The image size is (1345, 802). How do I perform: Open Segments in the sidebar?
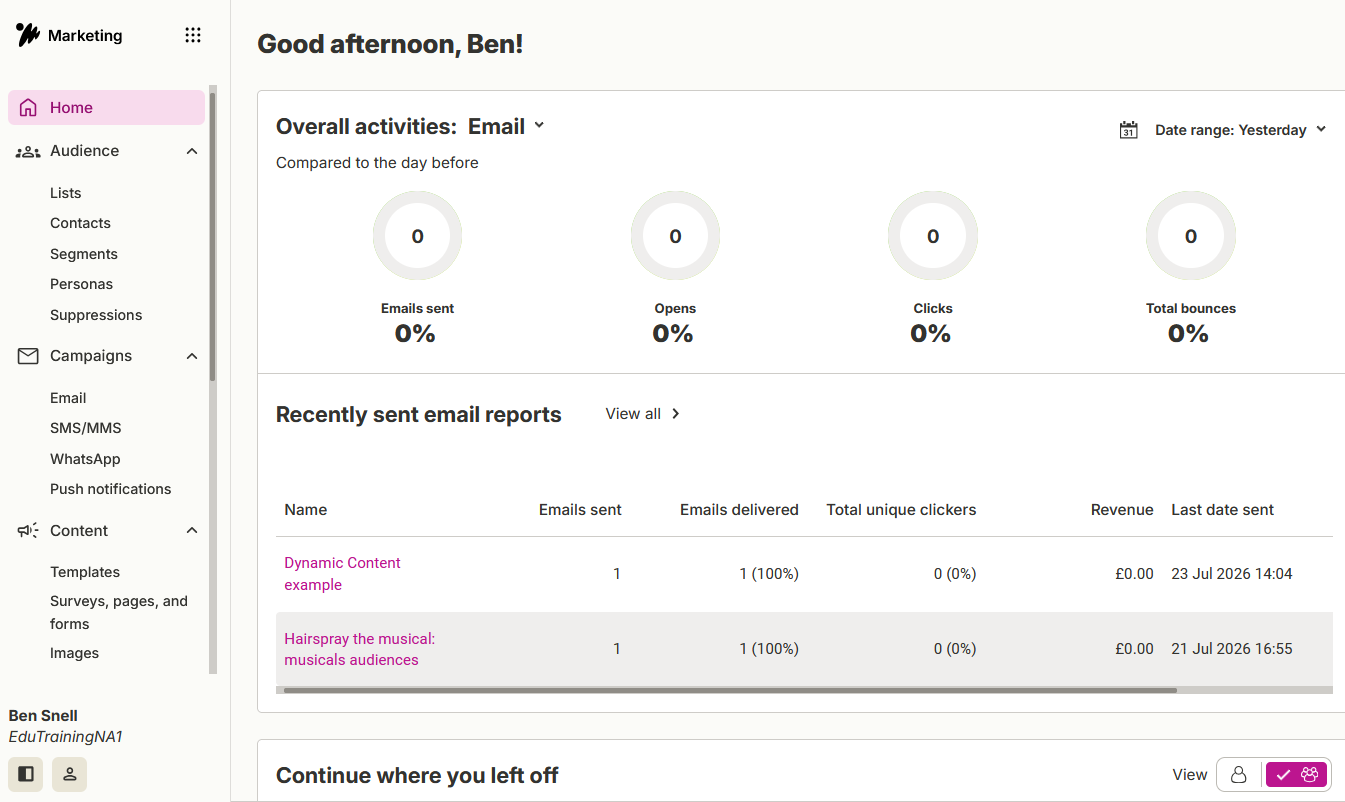tap(84, 254)
